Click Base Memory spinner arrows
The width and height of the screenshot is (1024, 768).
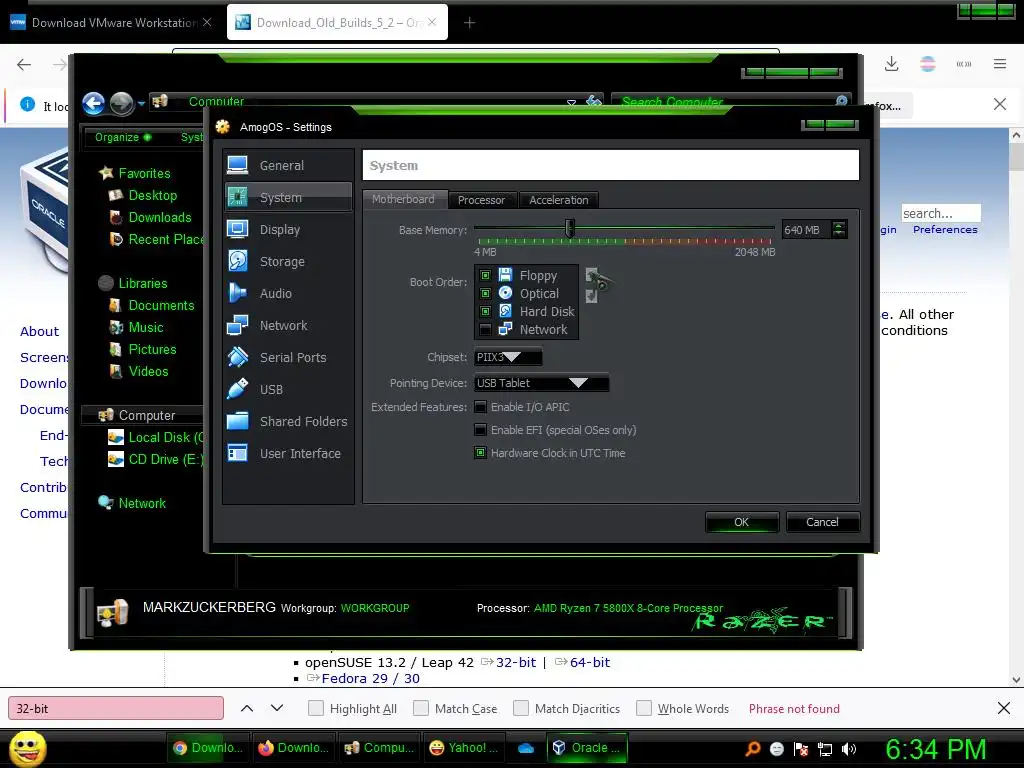pos(839,229)
